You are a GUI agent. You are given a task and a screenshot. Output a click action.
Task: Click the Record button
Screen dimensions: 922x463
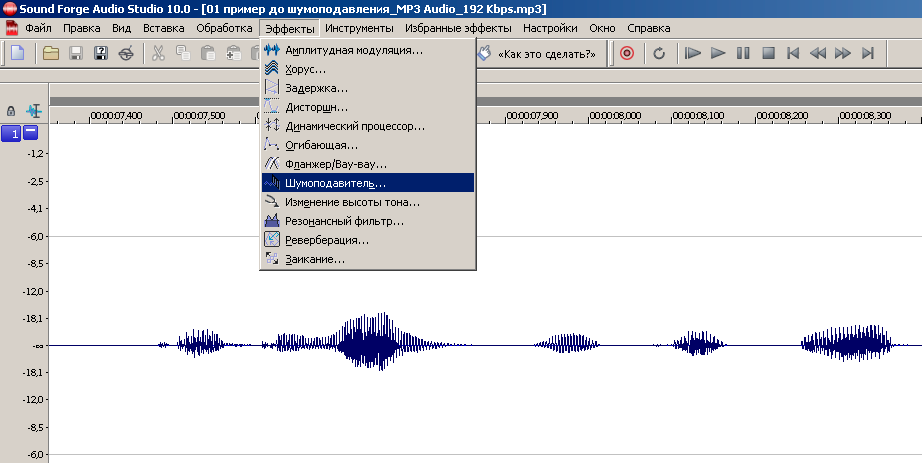627,53
